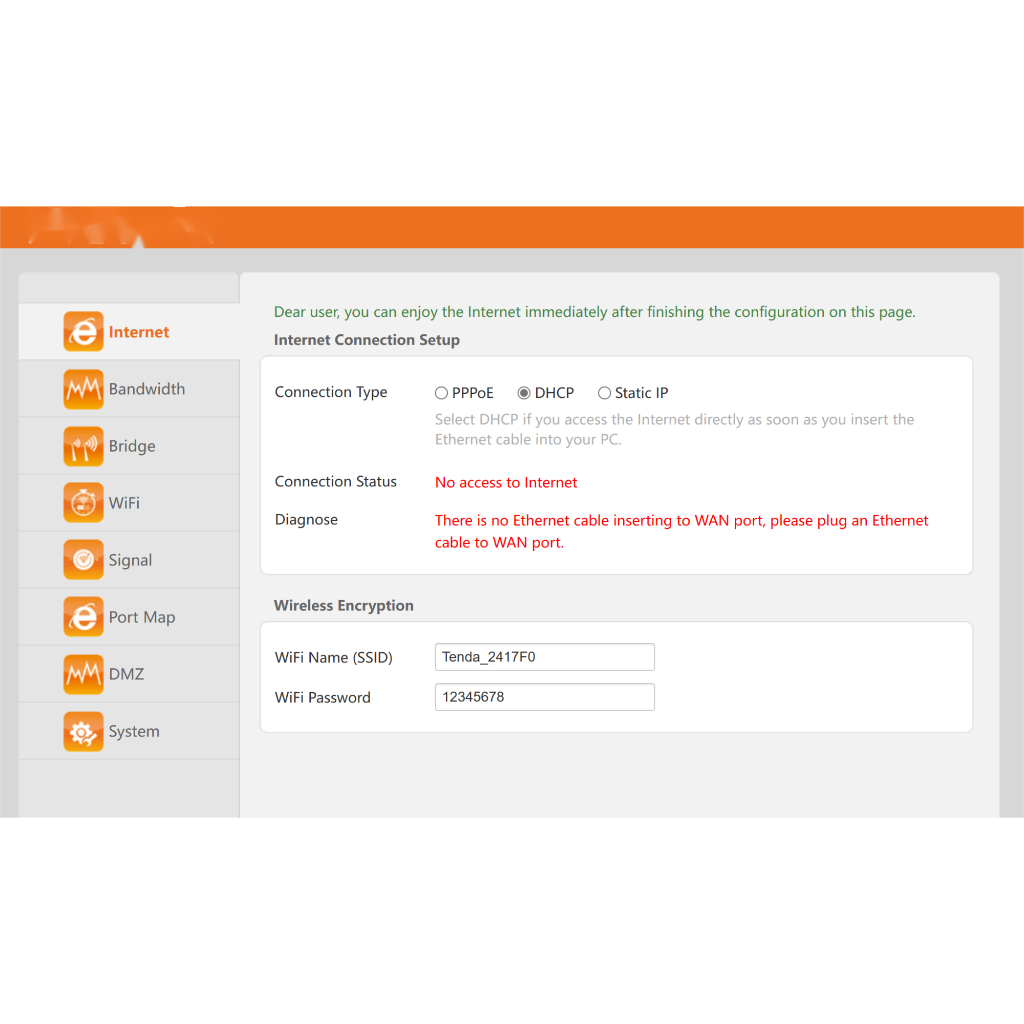Click the WiFi Name SSID field
The width and height of the screenshot is (1024, 1024).
[544, 657]
